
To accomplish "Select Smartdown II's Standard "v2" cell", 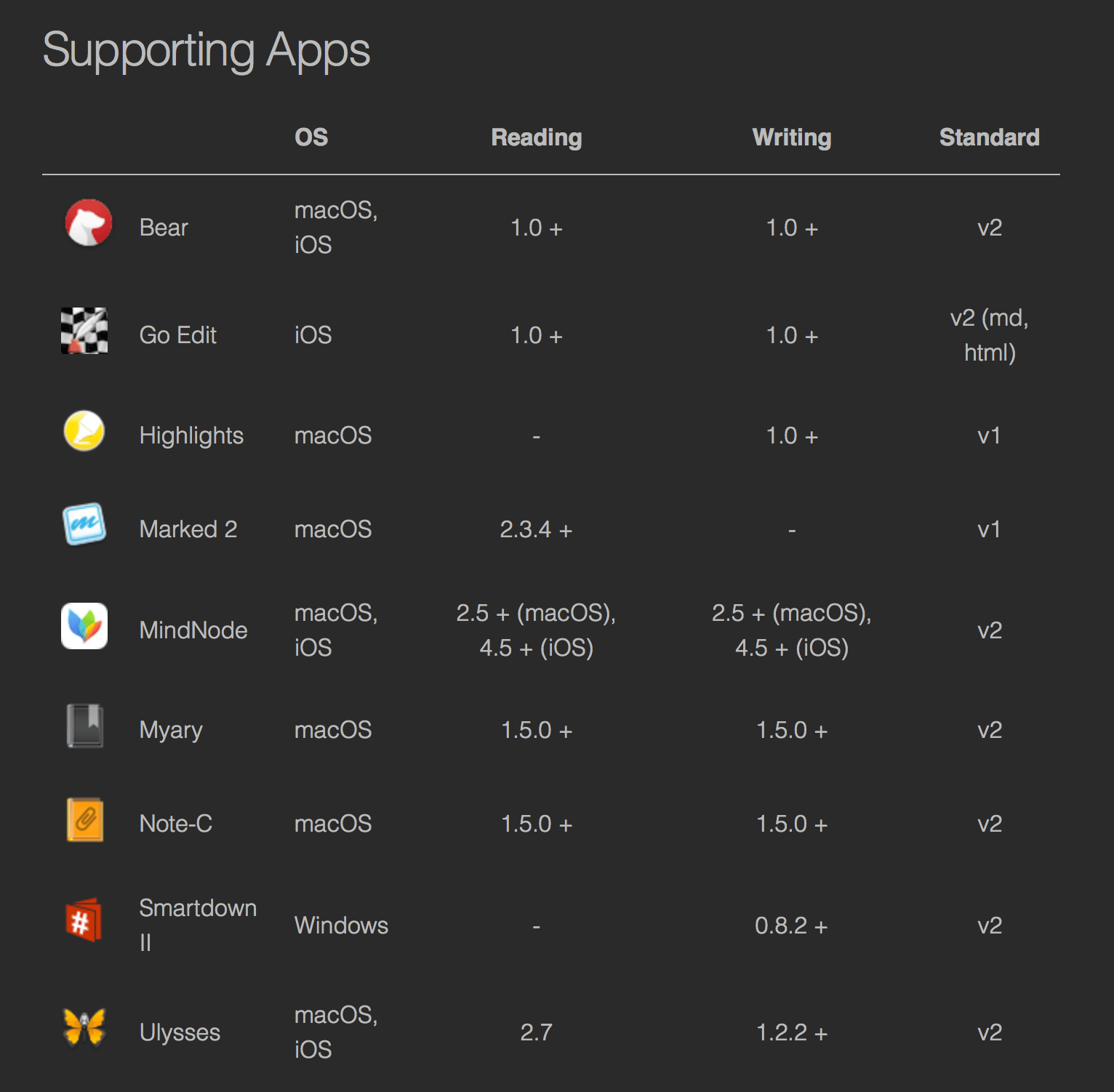I will click(990, 926).
